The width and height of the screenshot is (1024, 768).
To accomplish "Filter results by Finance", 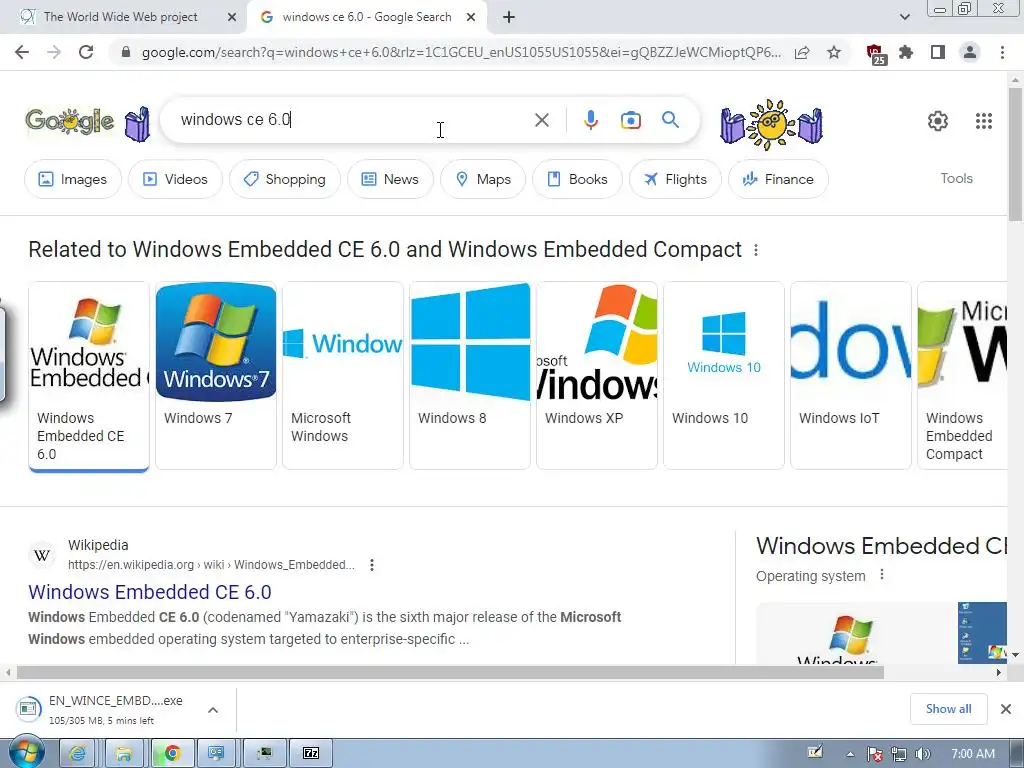I will [x=778, y=179].
